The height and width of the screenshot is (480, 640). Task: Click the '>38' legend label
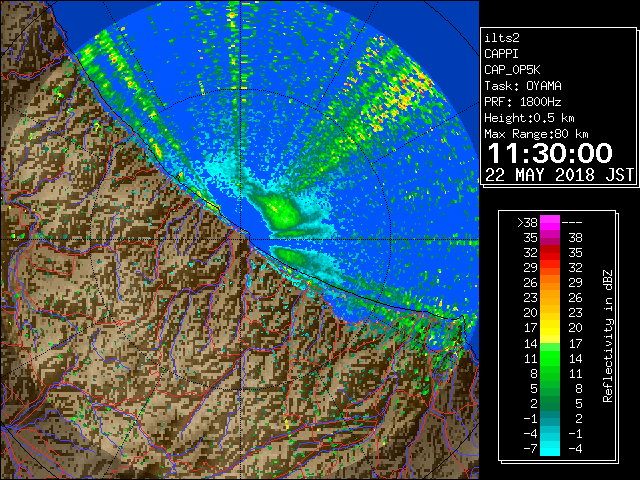point(527,223)
